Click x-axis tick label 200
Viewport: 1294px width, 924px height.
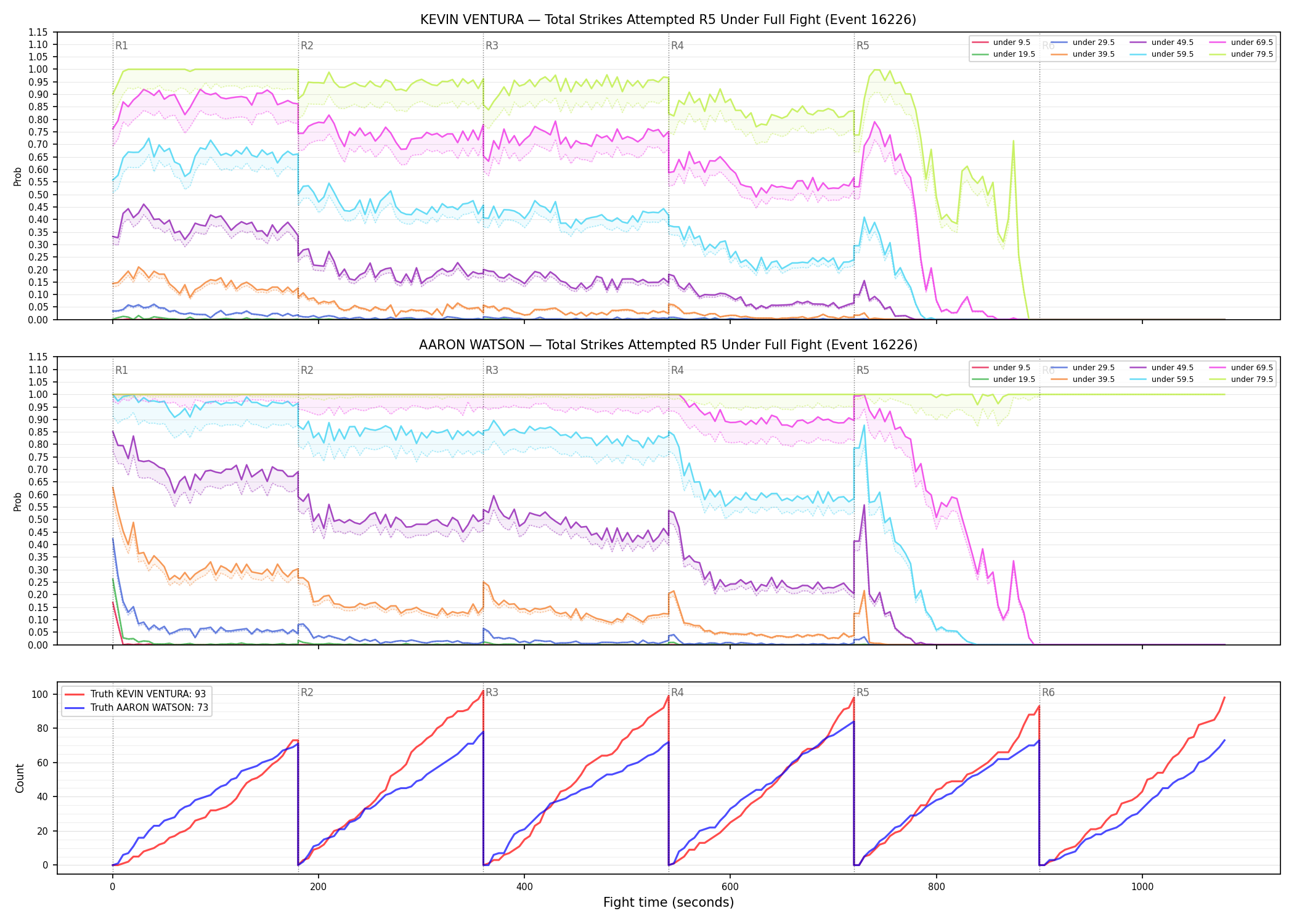click(x=318, y=886)
